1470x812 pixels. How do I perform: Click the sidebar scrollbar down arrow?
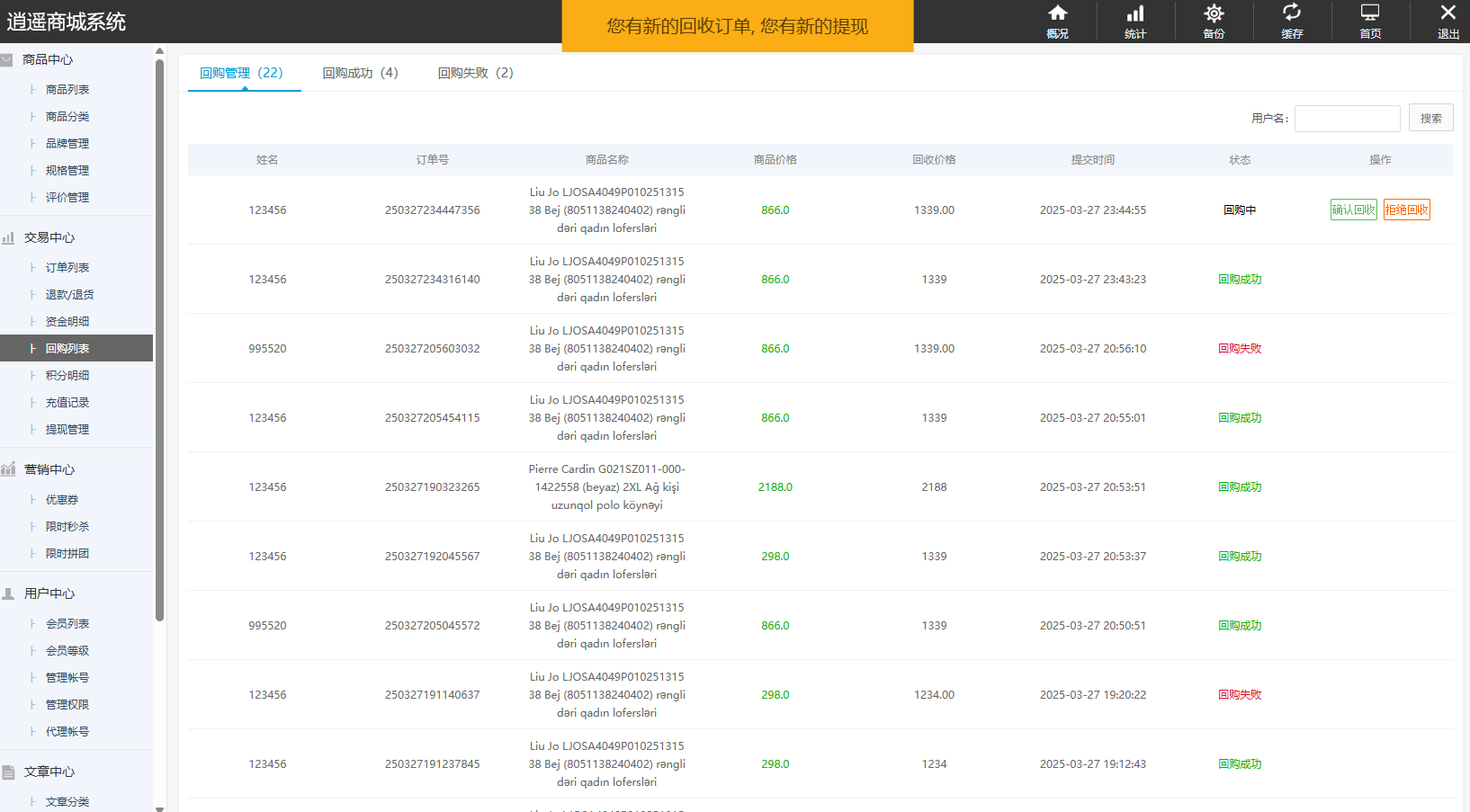pyautogui.click(x=159, y=808)
